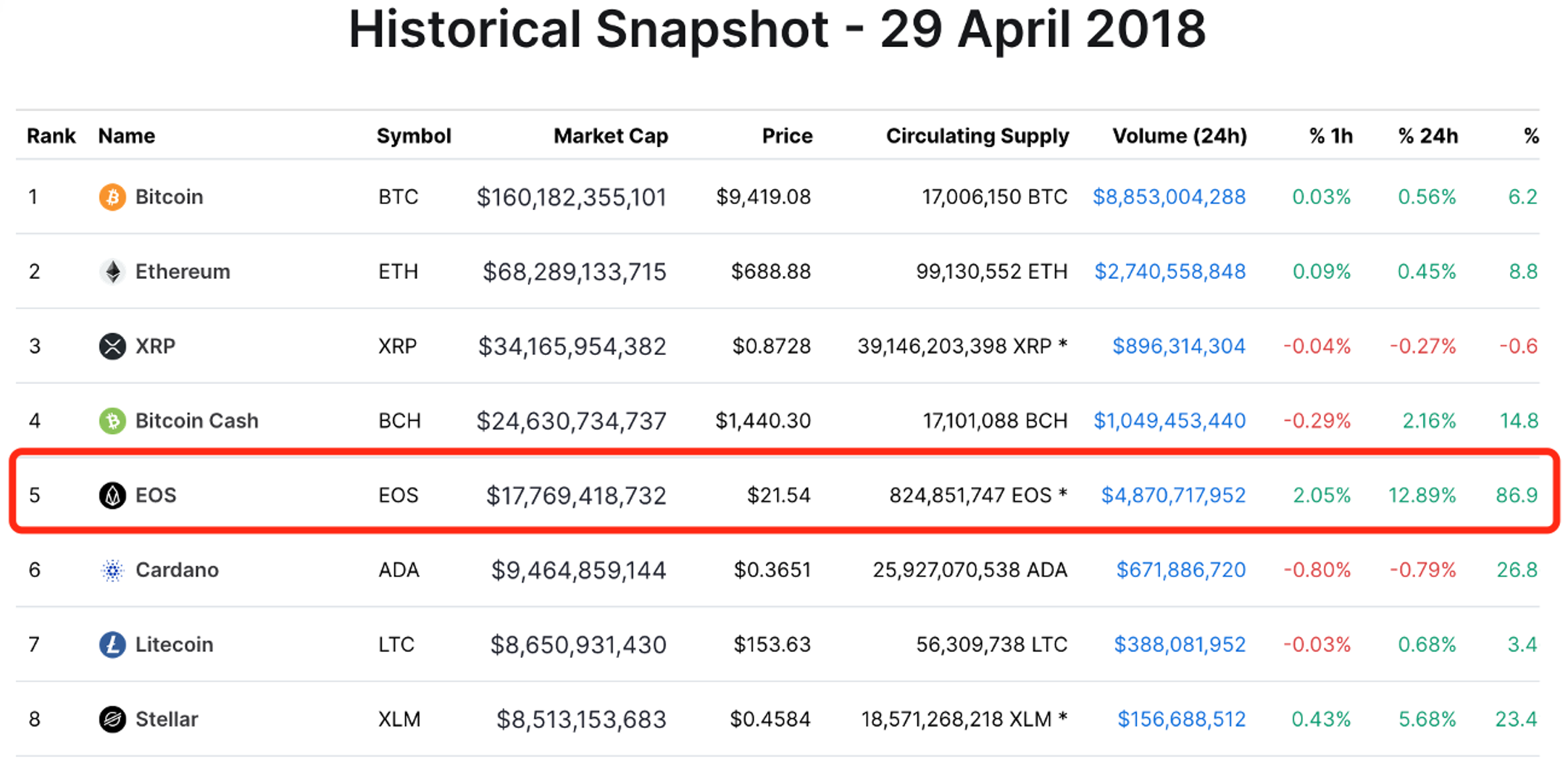Click the black Stellar logo icon
The image size is (1568, 768).
[x=112, y=719]
